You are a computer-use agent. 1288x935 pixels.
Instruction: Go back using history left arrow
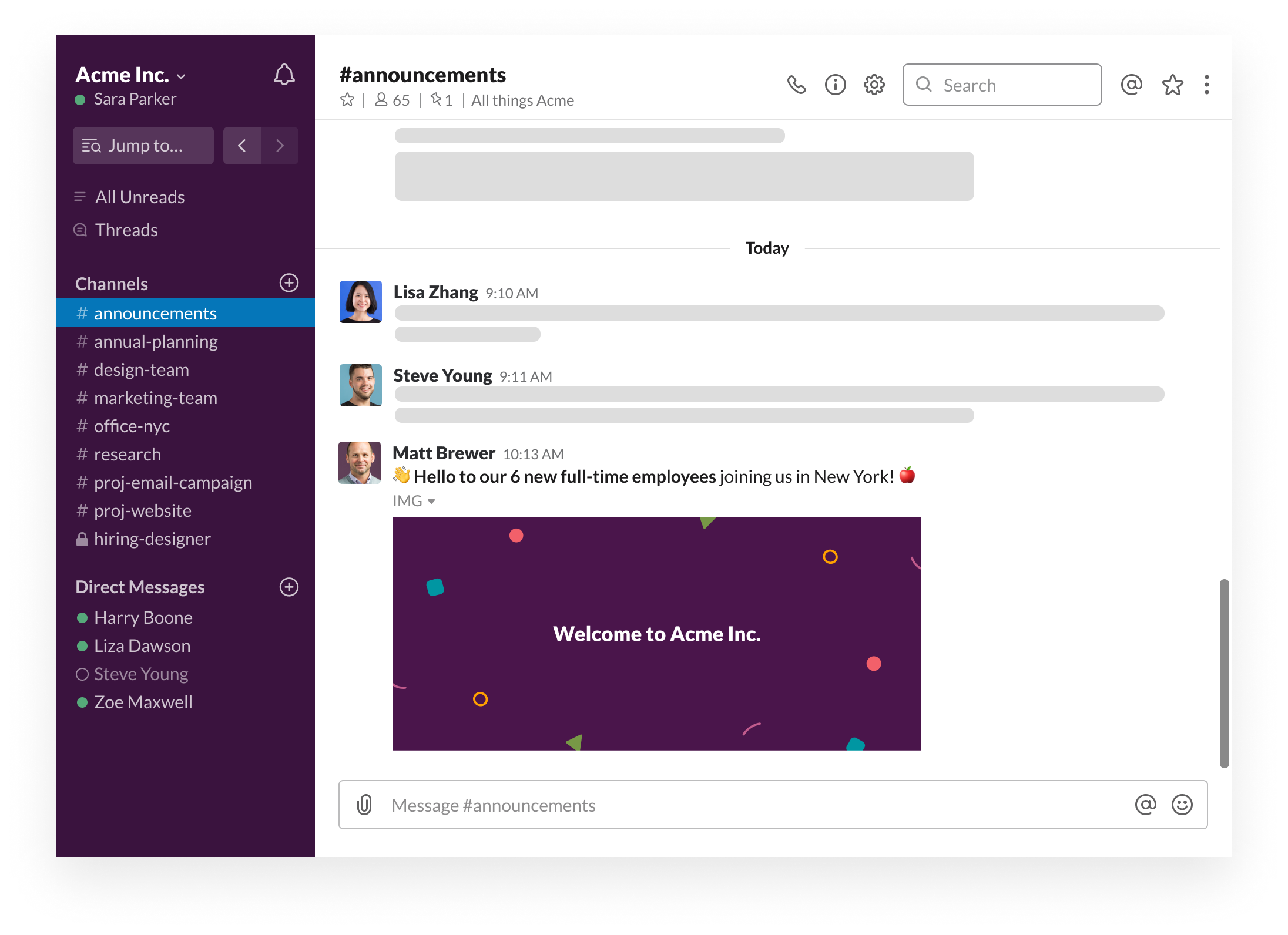pyautogui.click(x=241, y=146)
